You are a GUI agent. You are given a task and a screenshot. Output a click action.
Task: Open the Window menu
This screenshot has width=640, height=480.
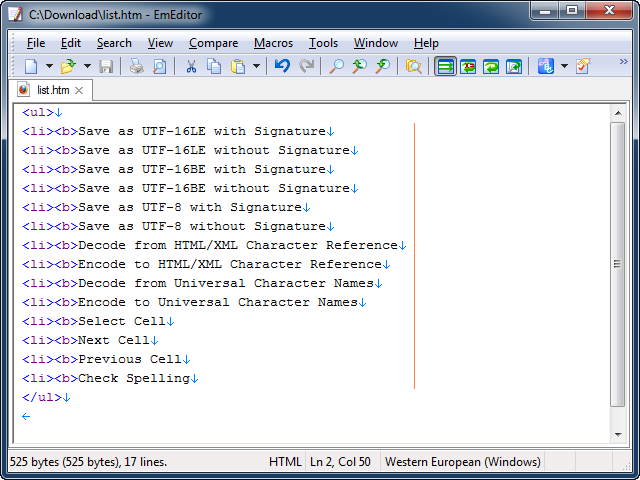tap(376, 43)
